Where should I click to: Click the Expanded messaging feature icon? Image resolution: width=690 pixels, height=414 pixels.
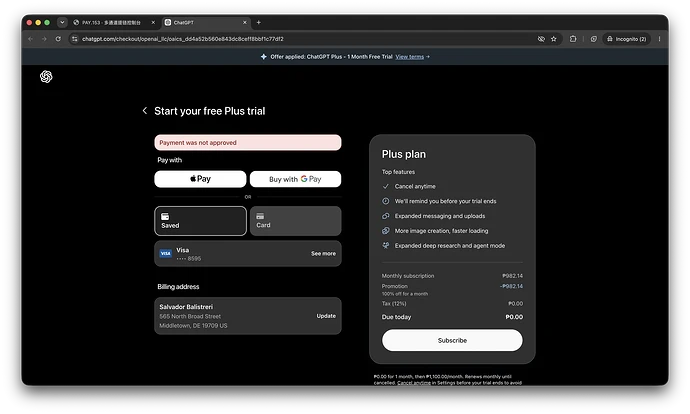click(385, 216)
